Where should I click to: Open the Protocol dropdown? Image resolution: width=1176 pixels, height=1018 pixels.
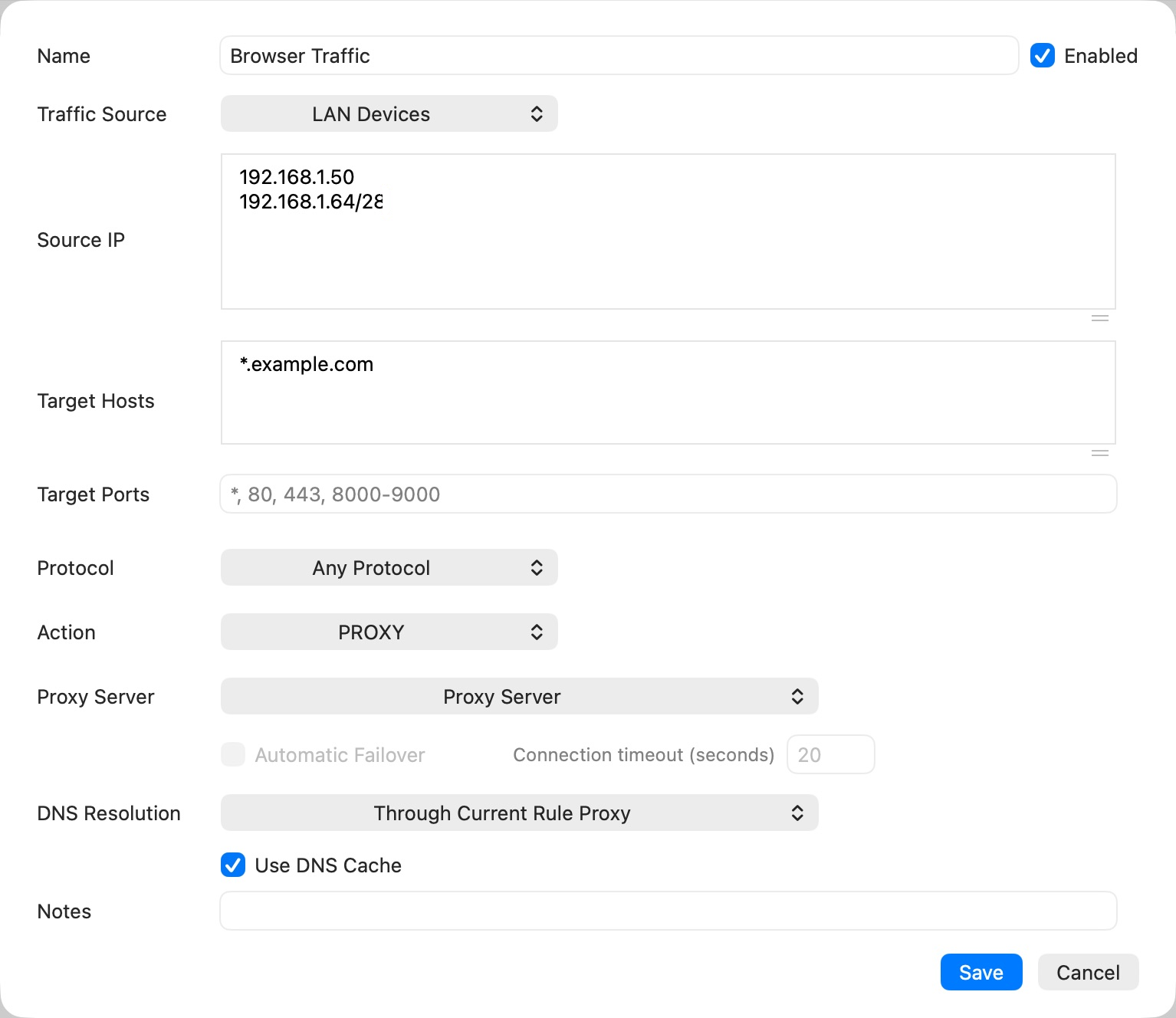389,568
